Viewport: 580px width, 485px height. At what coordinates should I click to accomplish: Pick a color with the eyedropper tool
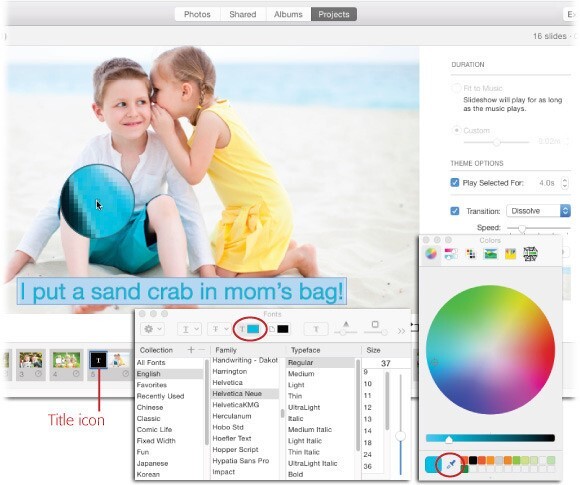coord(450,464)
